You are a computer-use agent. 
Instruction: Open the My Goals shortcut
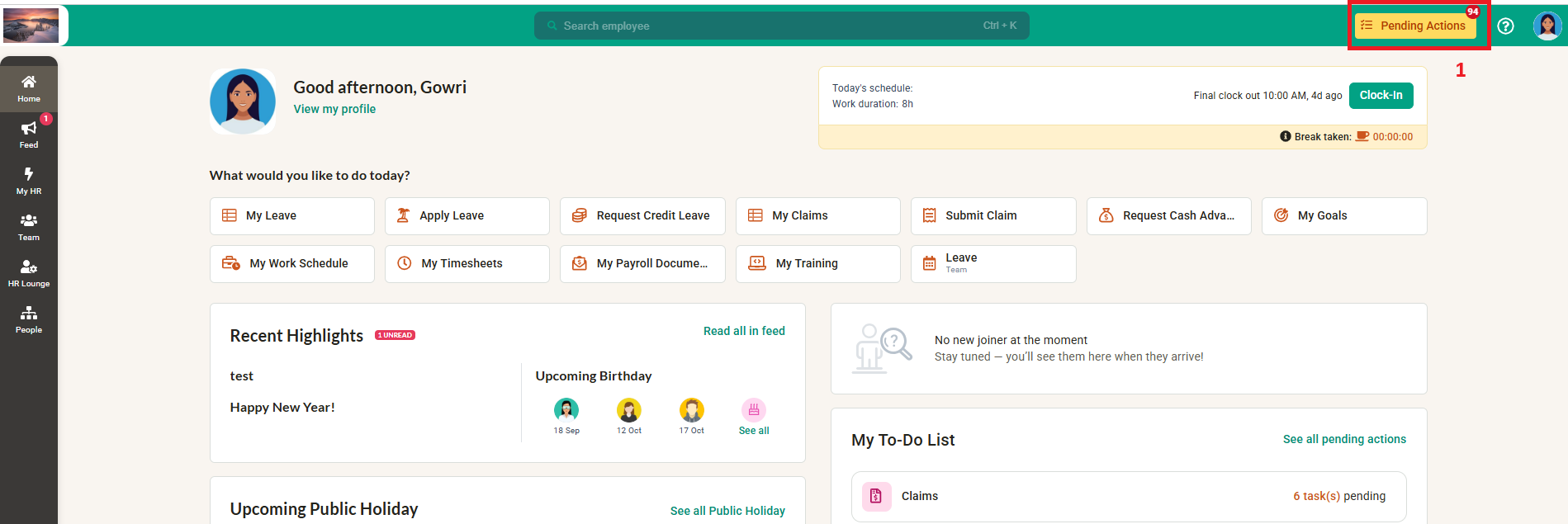tap(1344, 216)
